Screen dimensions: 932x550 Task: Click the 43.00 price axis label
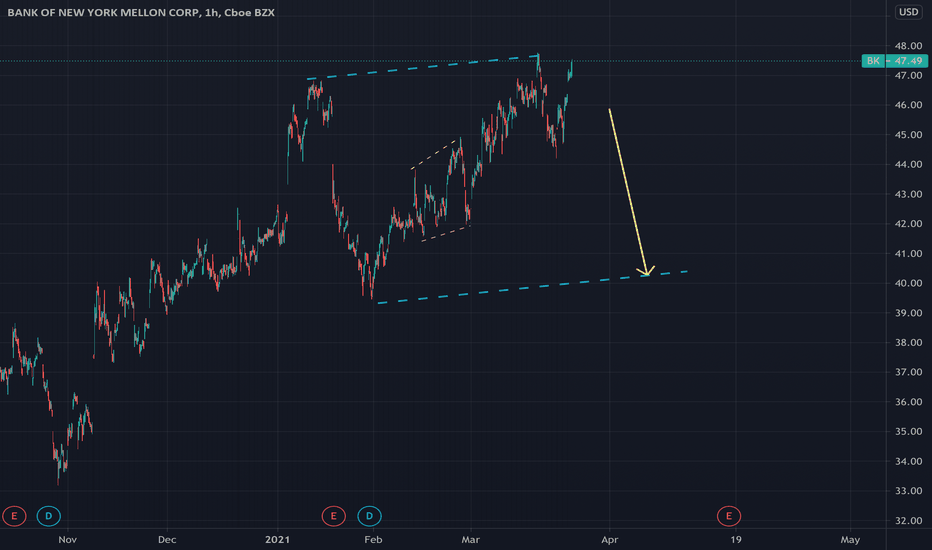pos(908,194)
